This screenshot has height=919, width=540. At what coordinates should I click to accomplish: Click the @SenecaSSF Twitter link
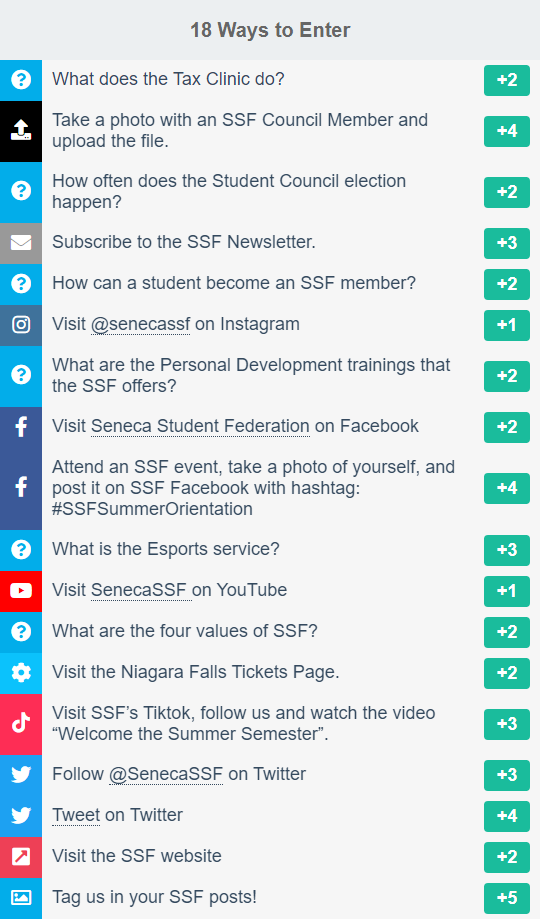pyautogui.click(x=166, y=774)
